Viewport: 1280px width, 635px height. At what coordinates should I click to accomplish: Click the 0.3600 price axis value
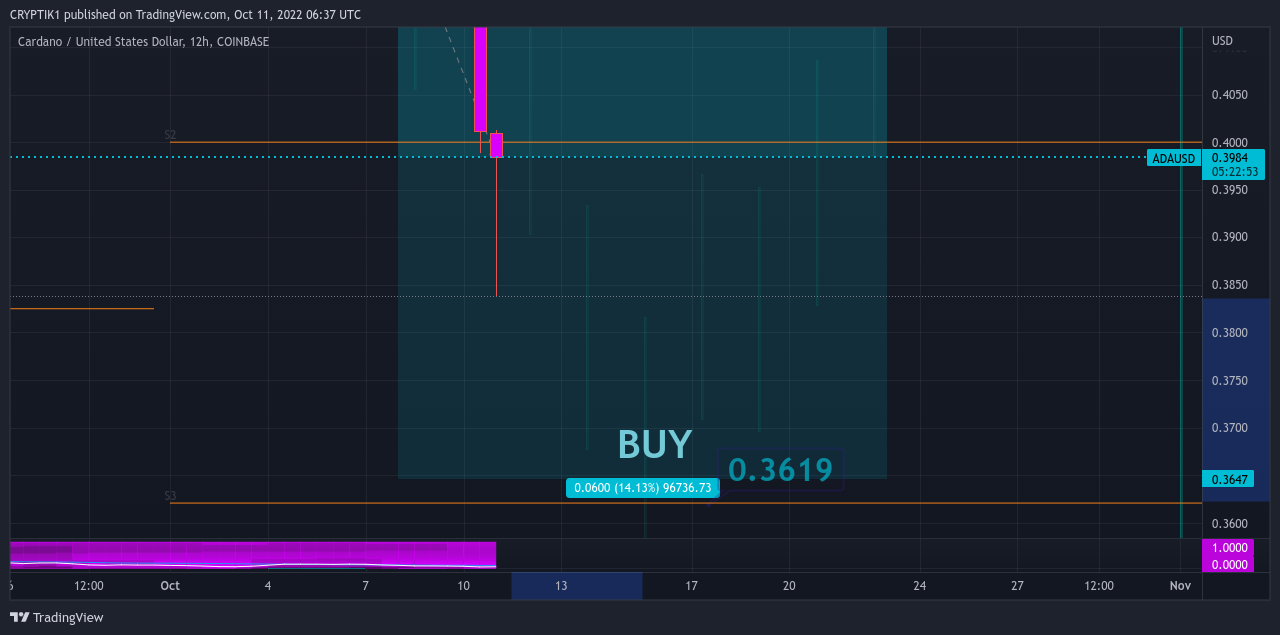1229,524
